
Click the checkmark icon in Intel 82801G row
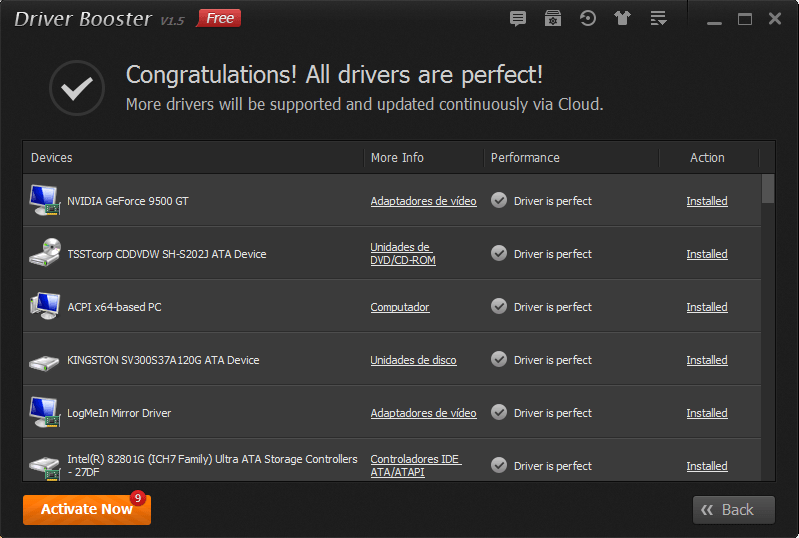point(499,465)
